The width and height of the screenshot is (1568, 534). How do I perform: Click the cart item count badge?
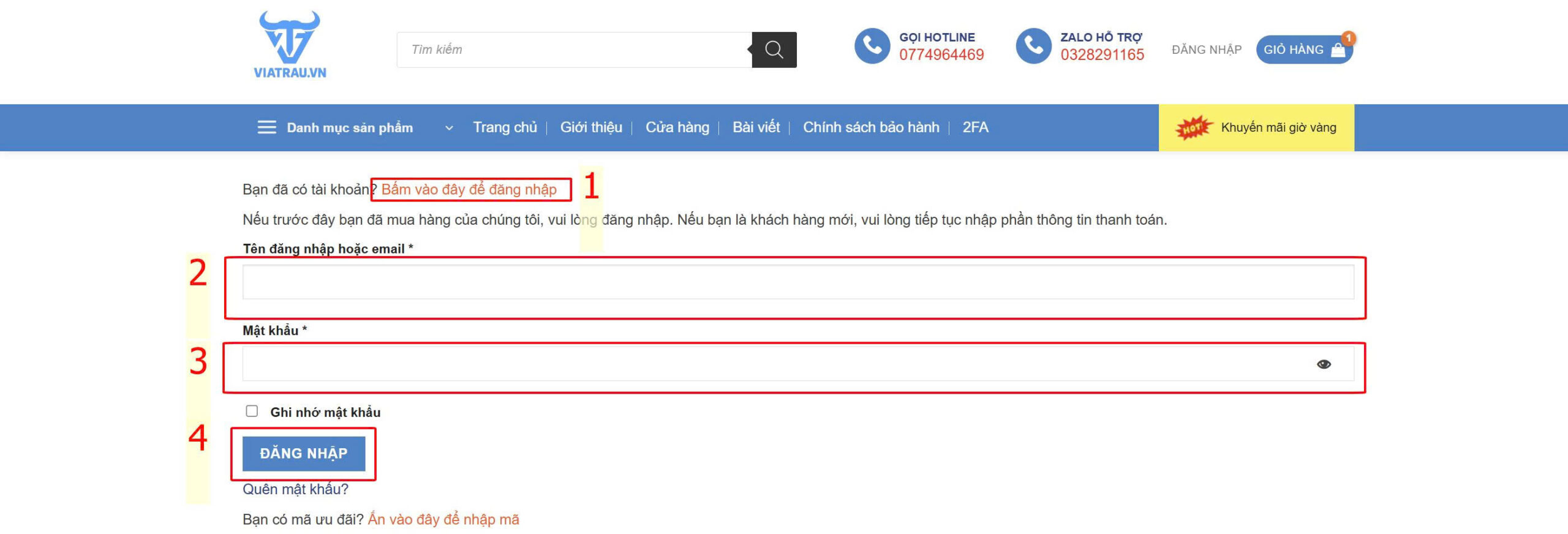(x=1348, y=38)
